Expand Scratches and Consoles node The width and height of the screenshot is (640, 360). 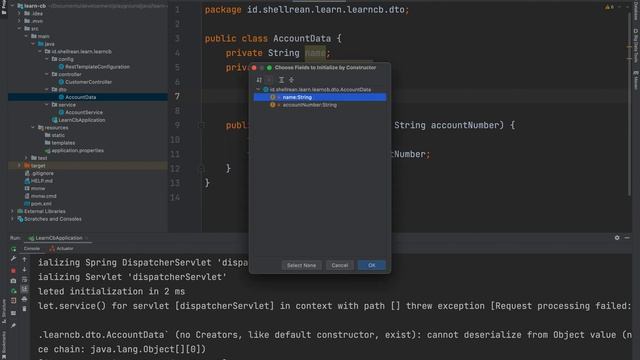[x=12, y=219]
